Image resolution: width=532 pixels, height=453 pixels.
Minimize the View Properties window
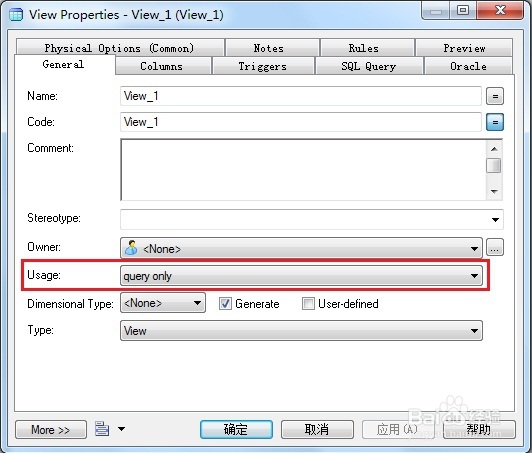coord(436,11)
